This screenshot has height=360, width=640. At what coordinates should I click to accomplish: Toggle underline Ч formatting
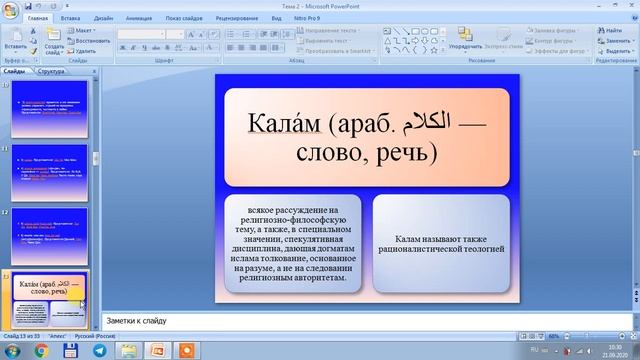[144, 48]
